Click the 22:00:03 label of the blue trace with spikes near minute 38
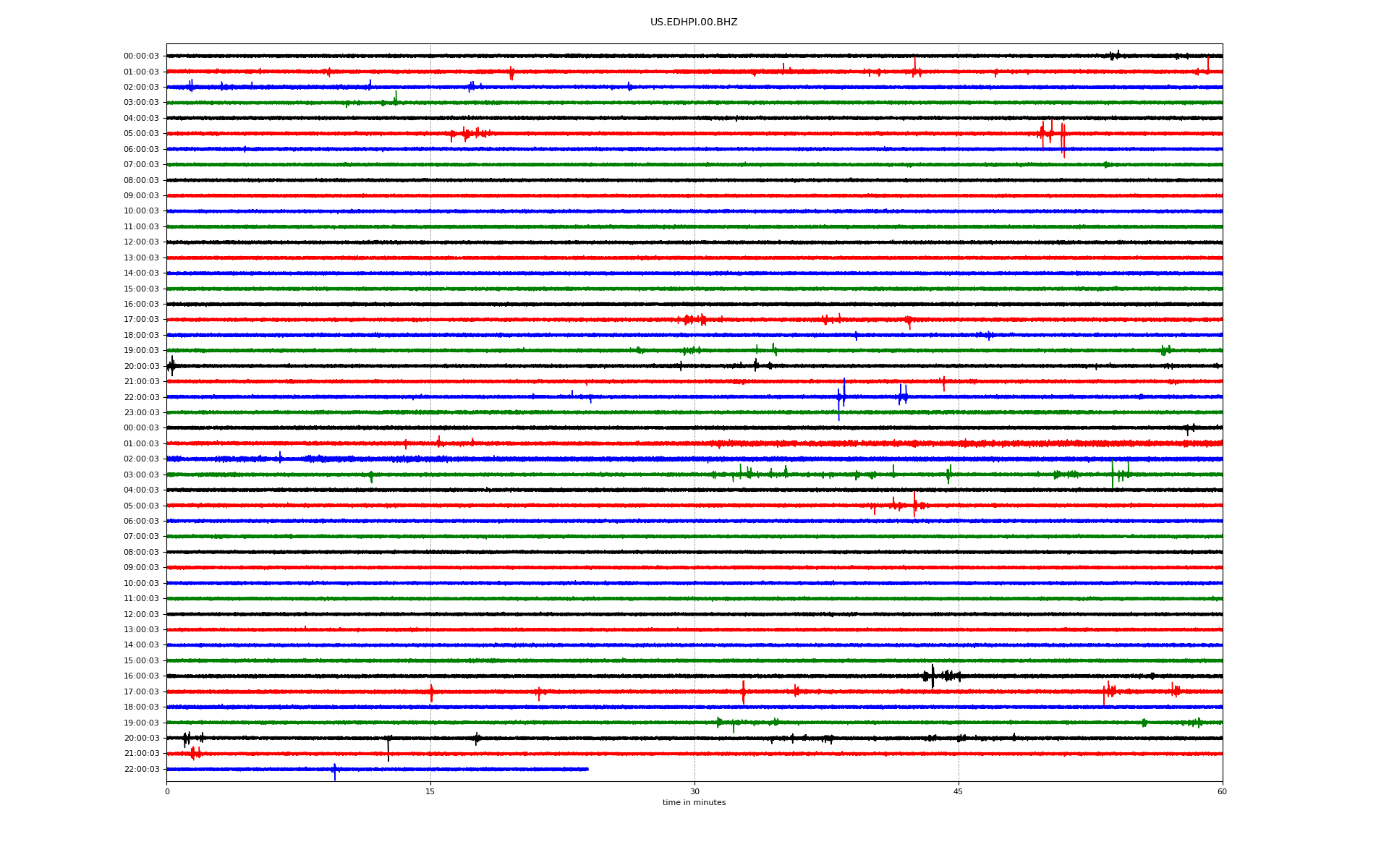 coord(141,397)
